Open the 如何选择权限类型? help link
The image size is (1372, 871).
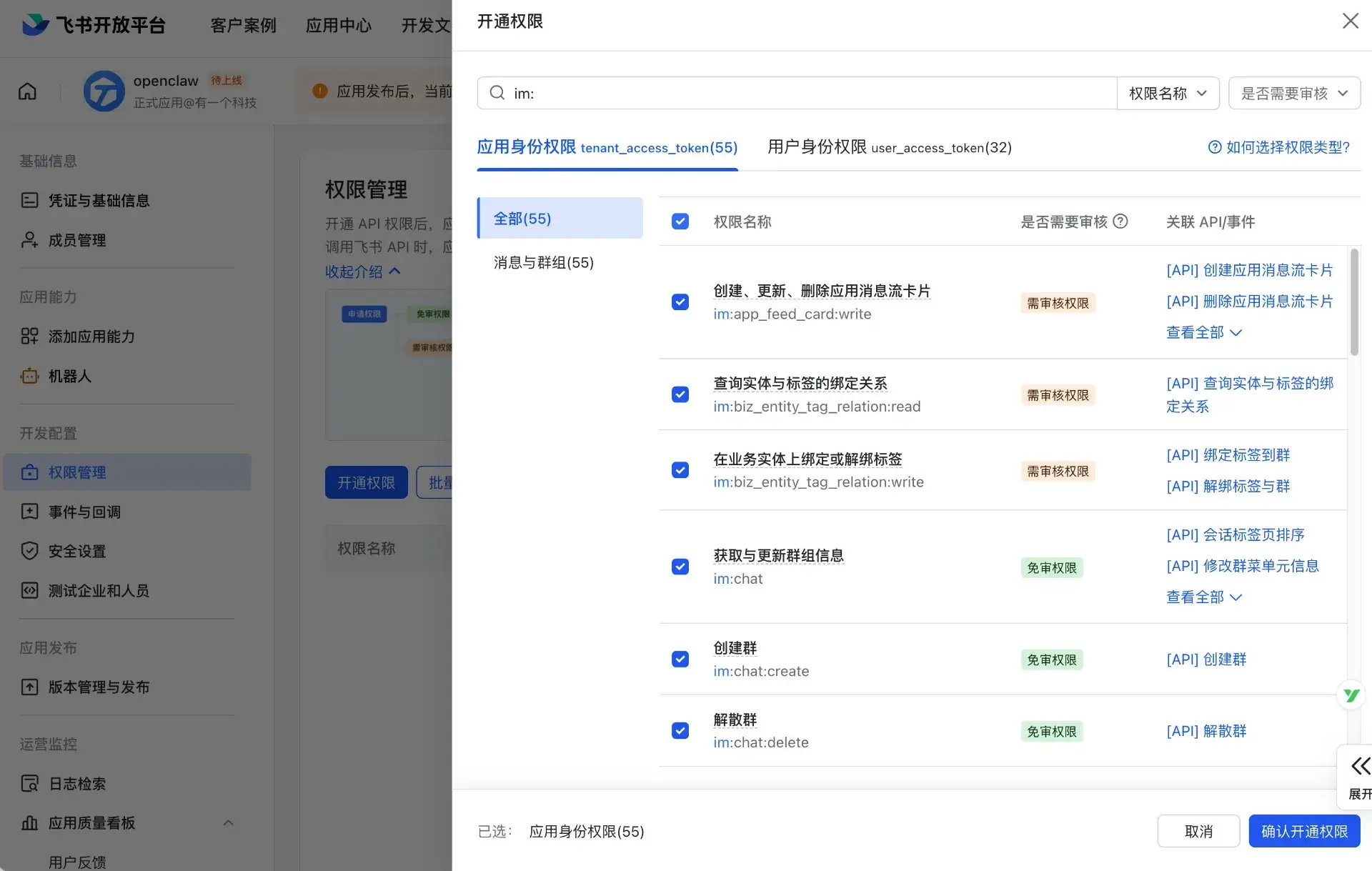point(1278,147)
